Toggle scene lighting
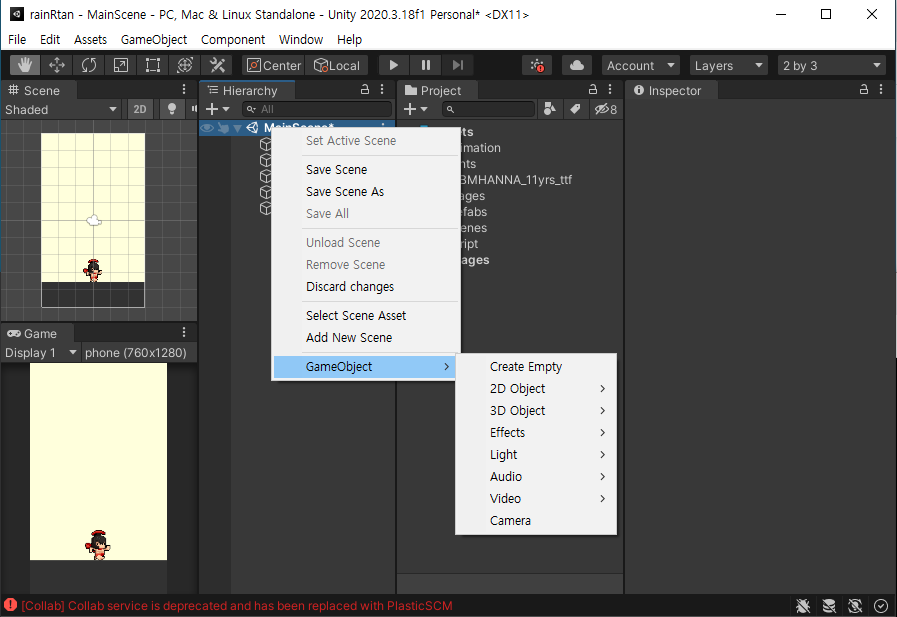 172,109
